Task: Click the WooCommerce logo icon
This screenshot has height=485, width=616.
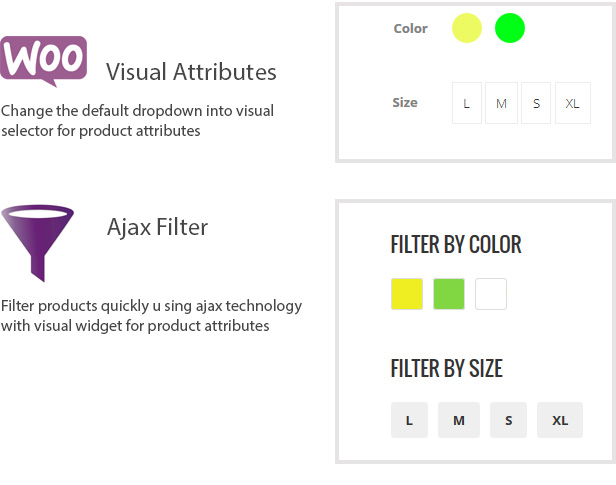Action: coord(43,61)
